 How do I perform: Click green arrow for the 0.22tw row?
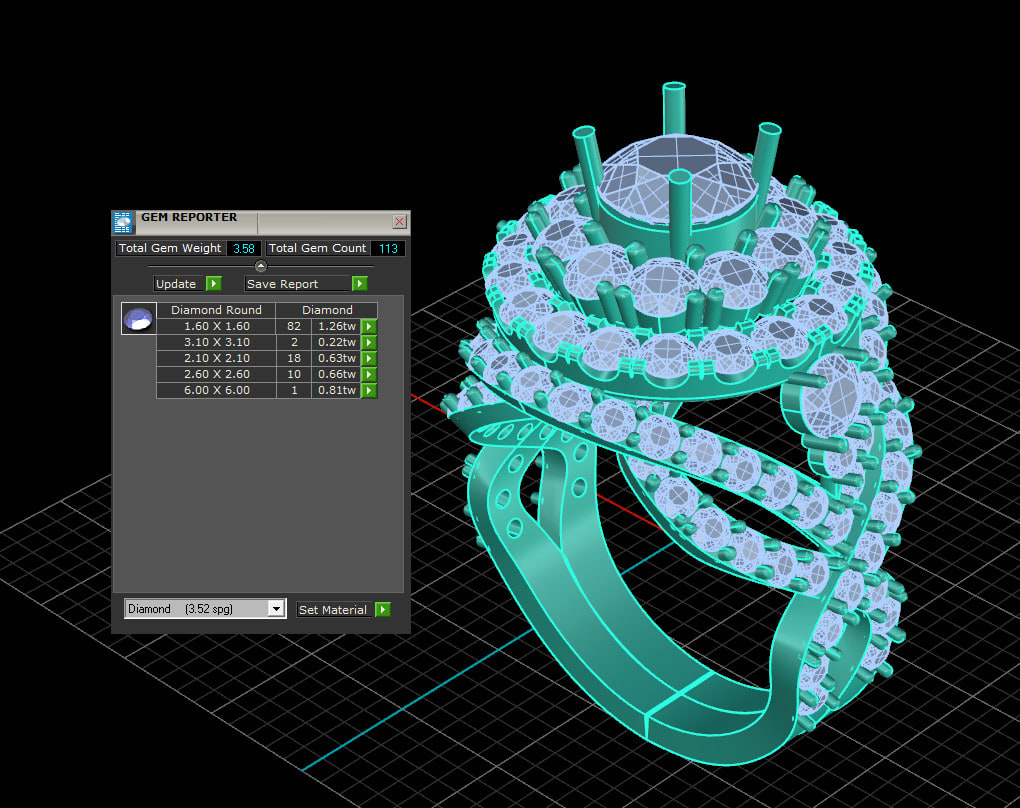pos(369,342)
